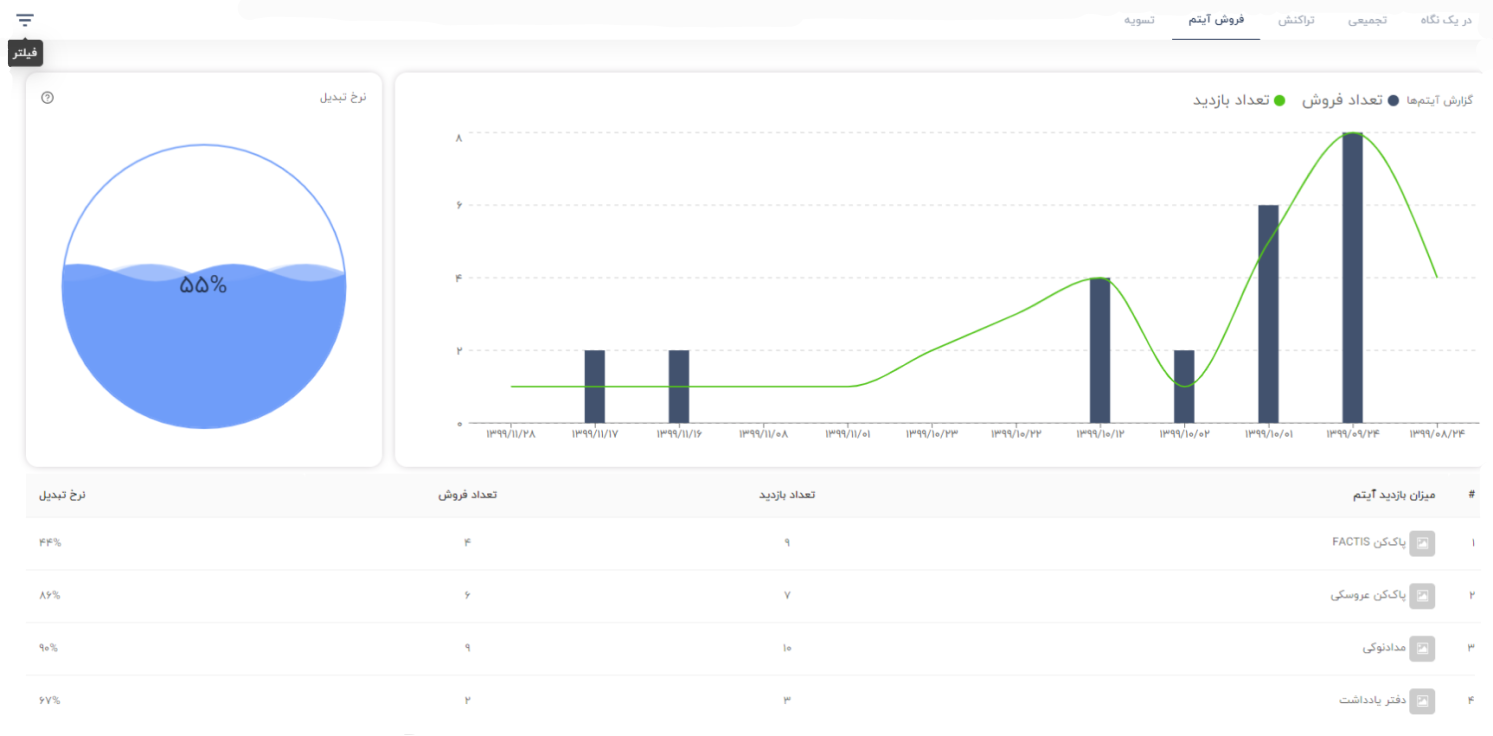Click the bar at 1399/10/01
This screenshot has height=736, width=1493.
tap(1268, 314)
